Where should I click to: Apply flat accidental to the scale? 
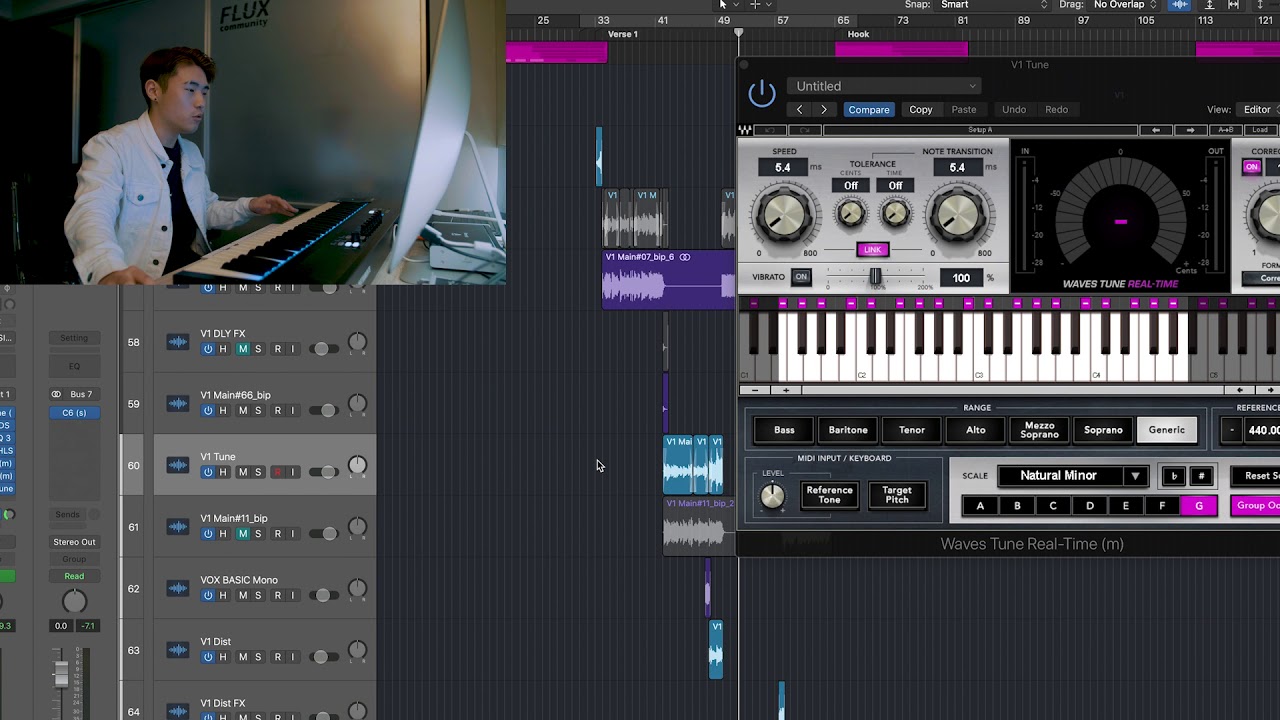1174,476
